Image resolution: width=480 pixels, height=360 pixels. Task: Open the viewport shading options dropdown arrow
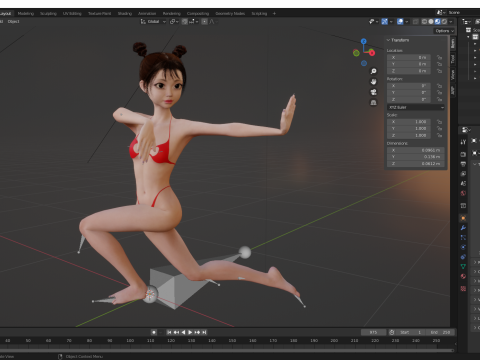451,22
